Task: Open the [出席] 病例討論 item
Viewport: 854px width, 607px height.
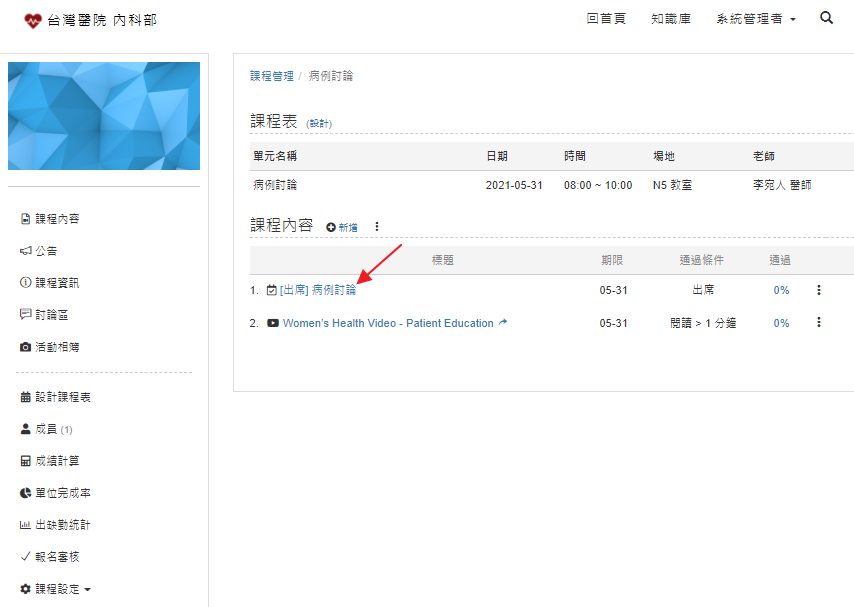Action: pyautogui.click(x=318, y=290)
